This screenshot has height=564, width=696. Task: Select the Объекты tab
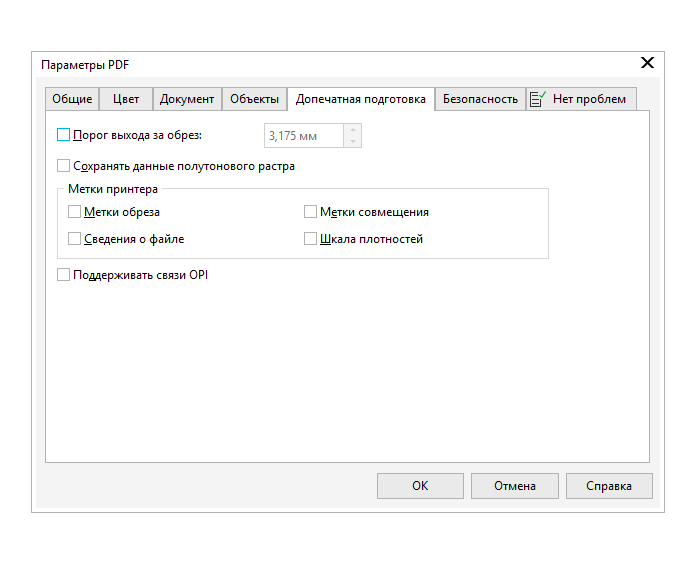pyautogui.click(x=254, y=99)
